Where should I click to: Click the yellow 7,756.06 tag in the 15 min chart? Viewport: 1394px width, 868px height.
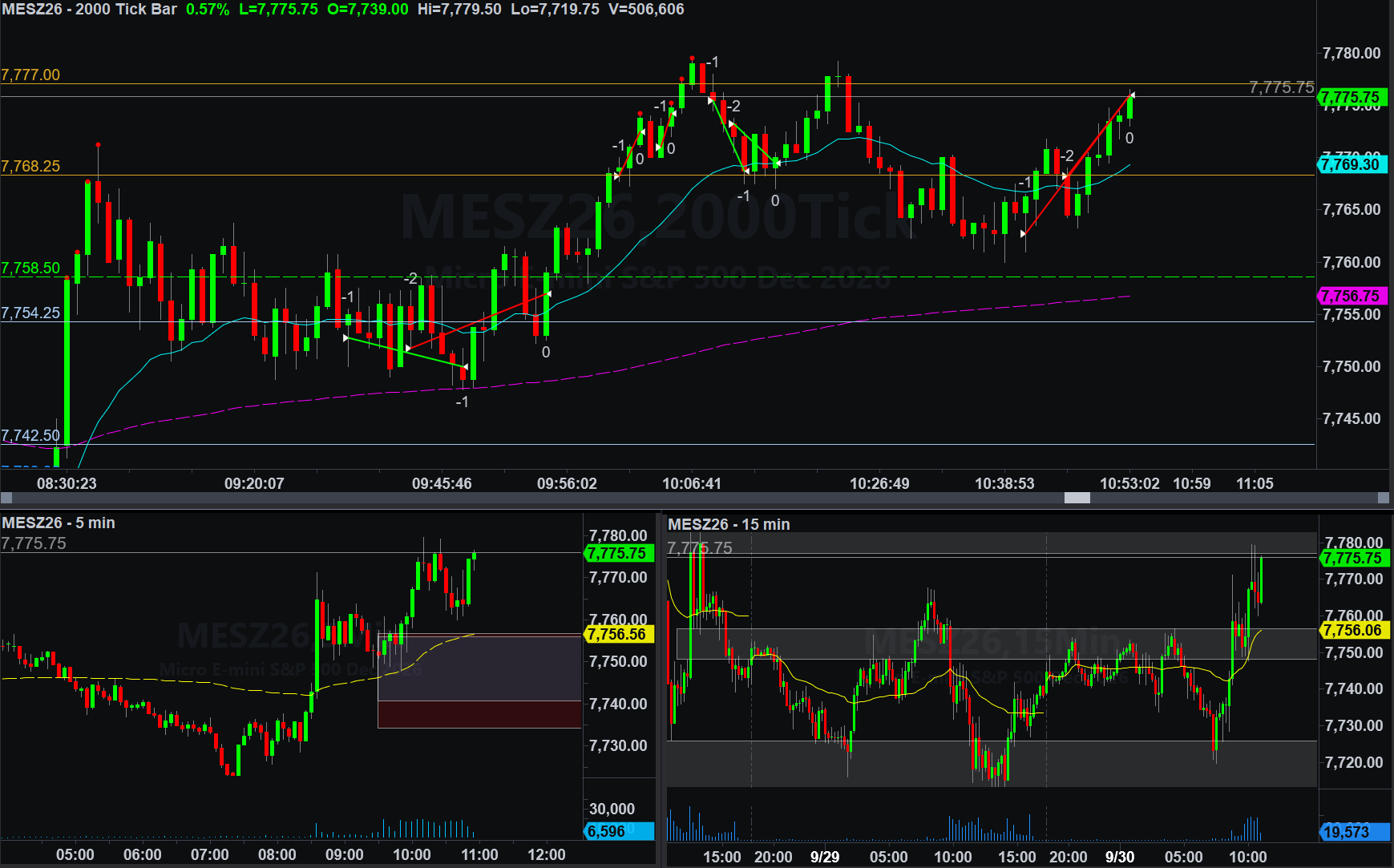pyautogui.click(x=1355, y=630)
